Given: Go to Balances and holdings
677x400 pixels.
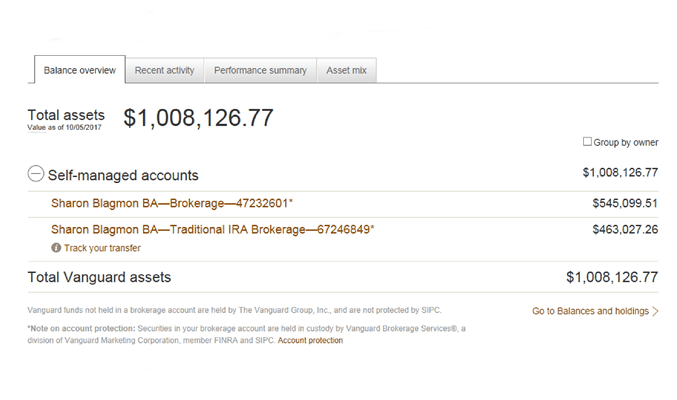Looking at the screenshot, I should pyautogui.click(x=590, y=312).
